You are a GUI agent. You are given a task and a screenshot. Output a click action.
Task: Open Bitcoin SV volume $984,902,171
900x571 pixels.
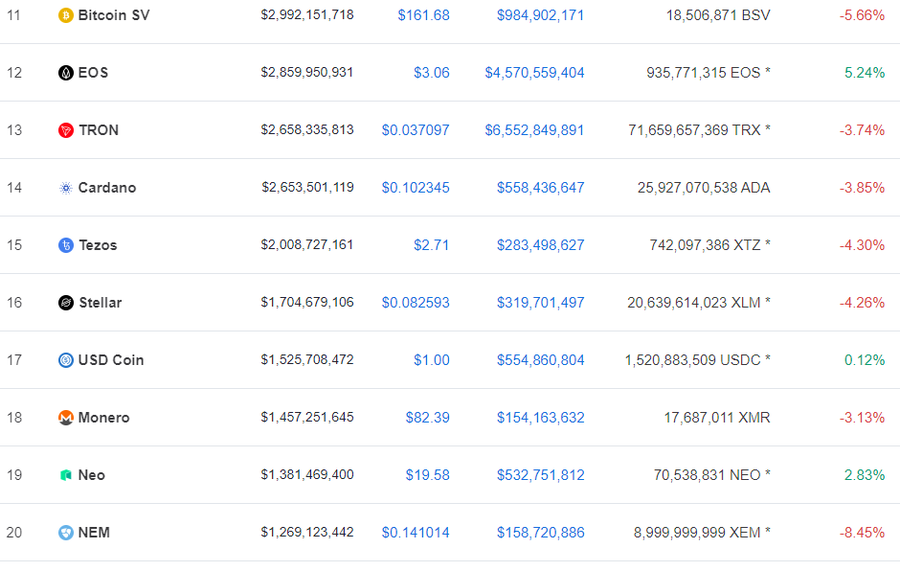click(541, 15)
